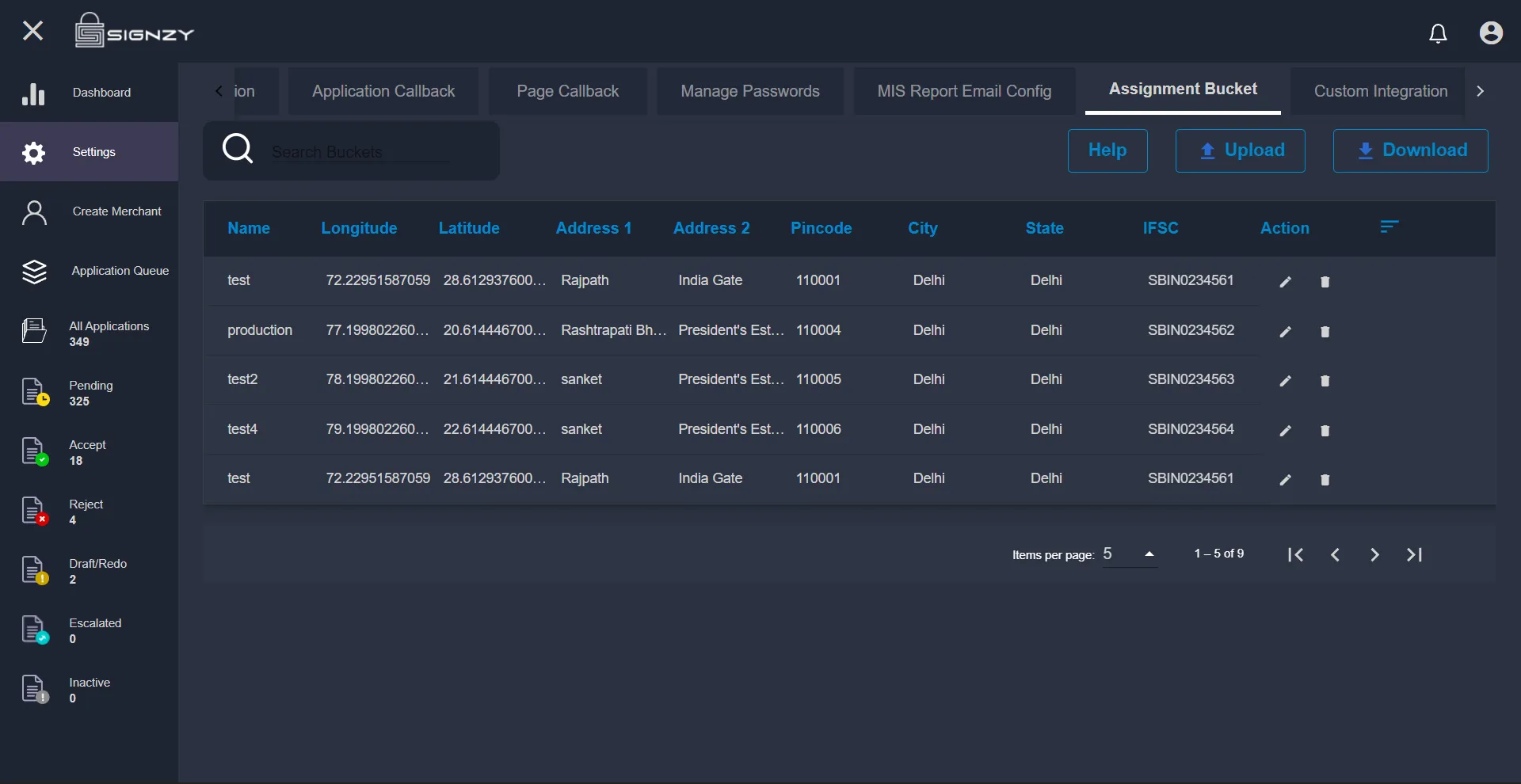The height and width of the screenshot is (784, 1521).
Task: Open Settings from the sidebar
Action: 89,152
